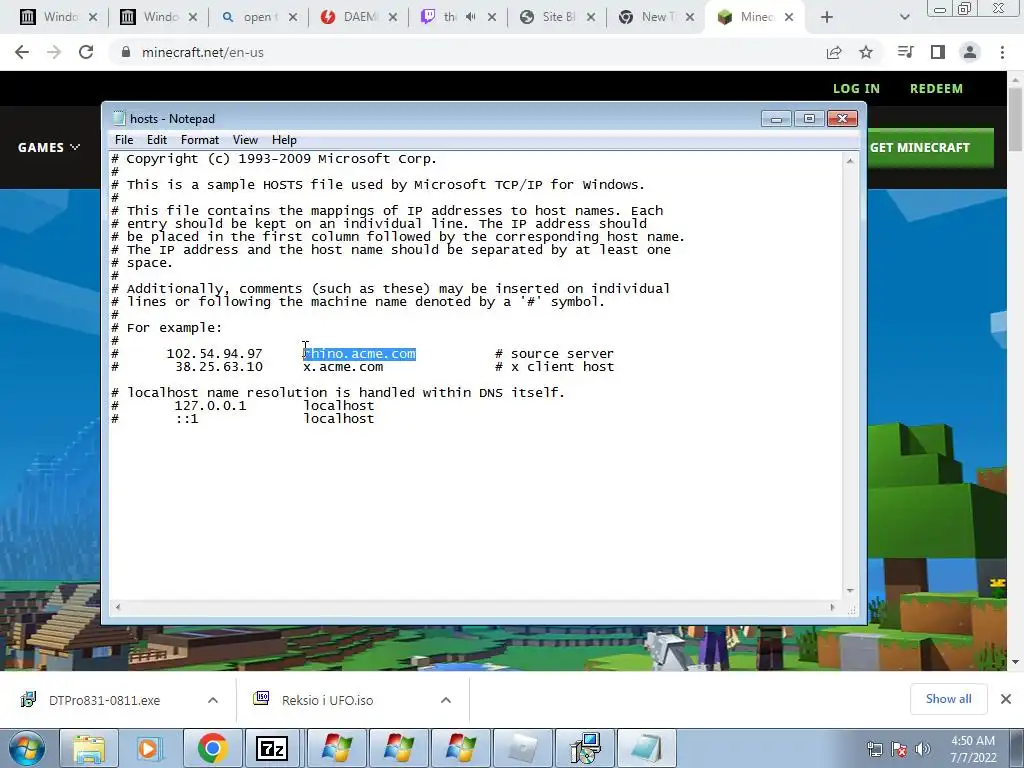Open the Chrome three-dot menu
Viewport: 1024px width, 768px height.
1002,52
